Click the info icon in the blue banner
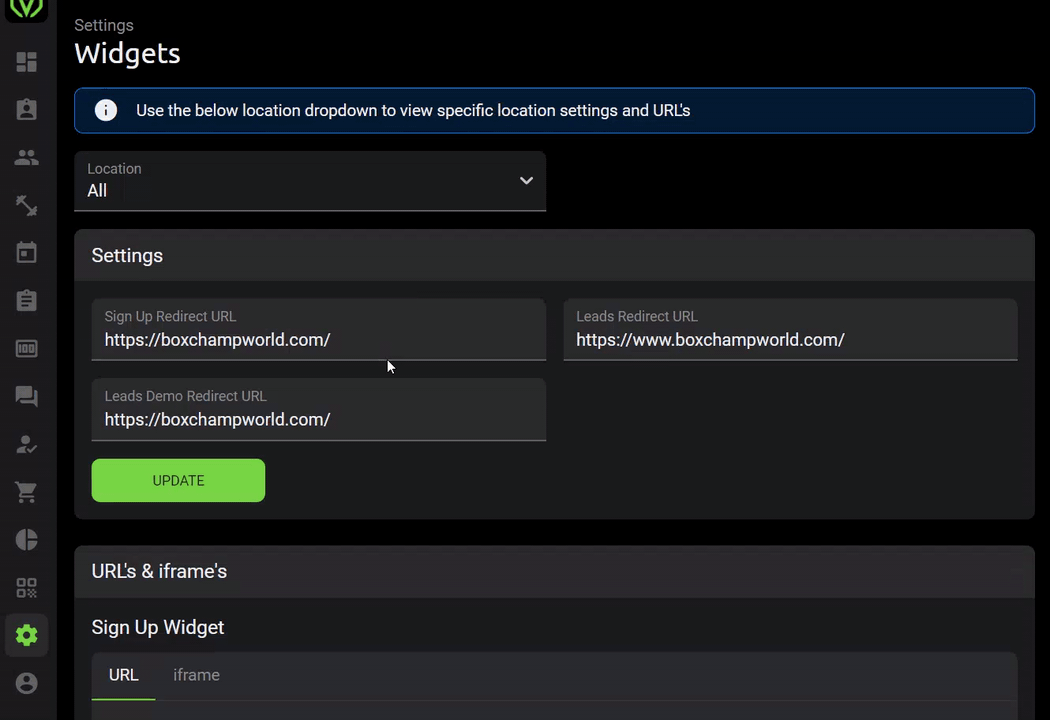The width and height of the screenshot is (1050, 720). click(x=105, y=110)
